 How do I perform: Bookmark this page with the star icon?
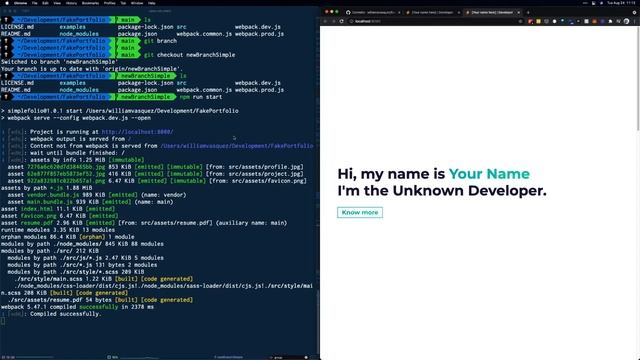point(520,21)
